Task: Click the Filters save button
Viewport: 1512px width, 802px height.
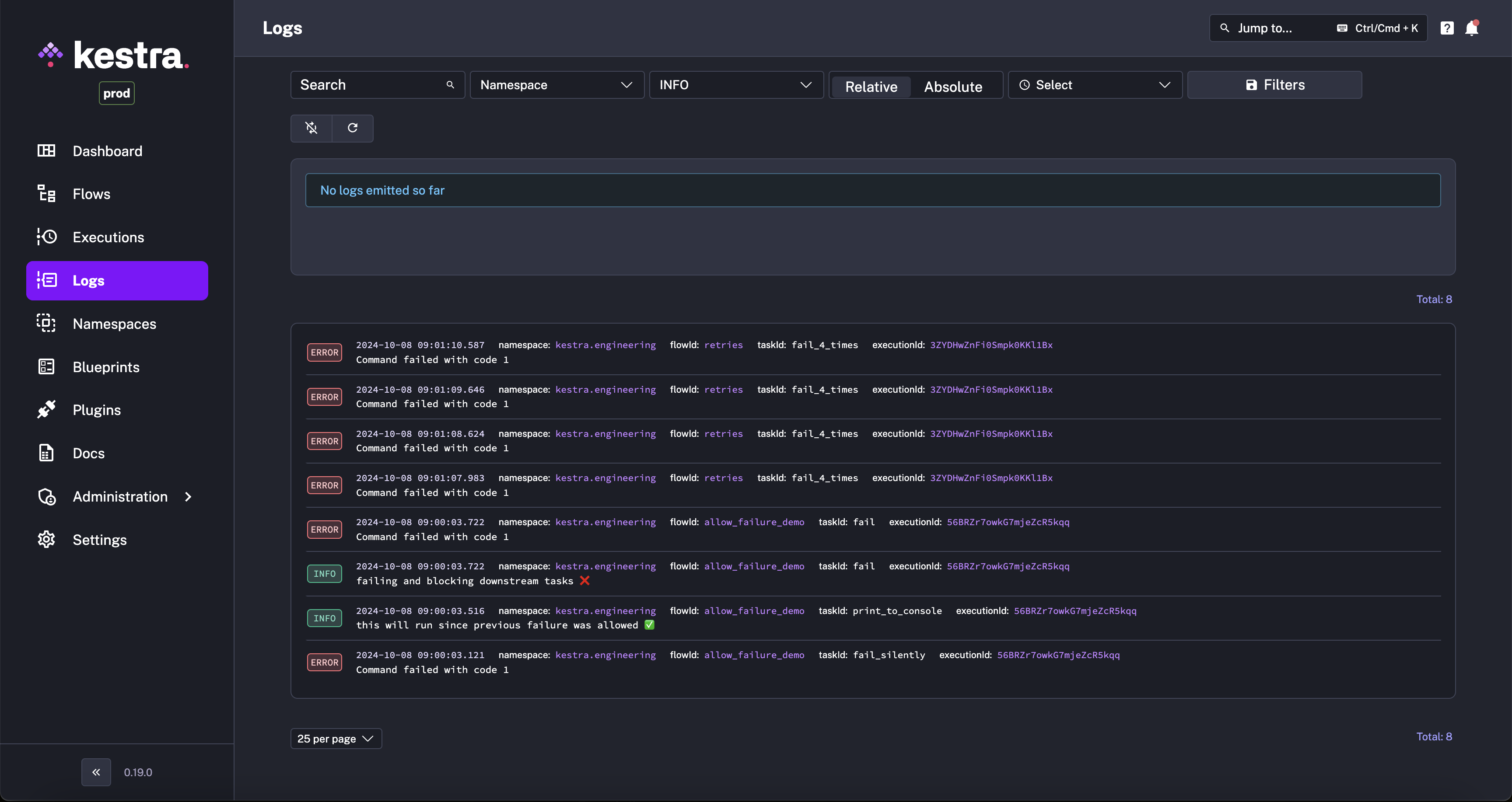Action: pos(1274,85)
